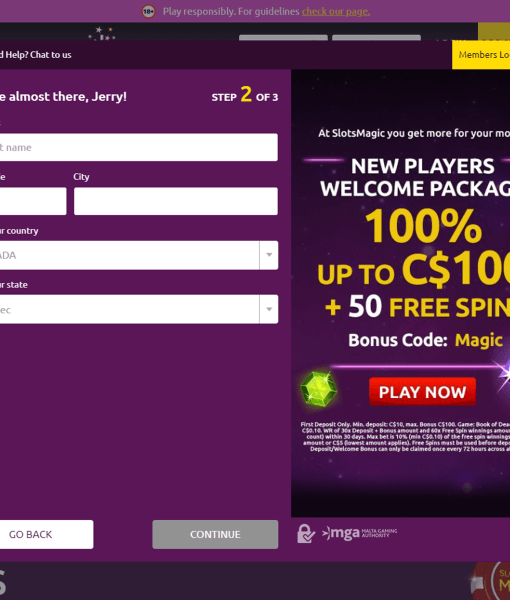Click the GO BACK button
The width and height of the screenshot is (510, 600).
[46, 534]
